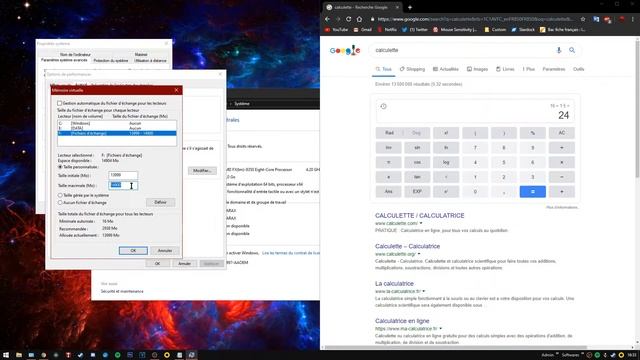Click OK in Mémoire virtuelle dialog
Image resolution: width=640 pixels, height=360 pixels.
pyautogui.click(x=133, y=251)
